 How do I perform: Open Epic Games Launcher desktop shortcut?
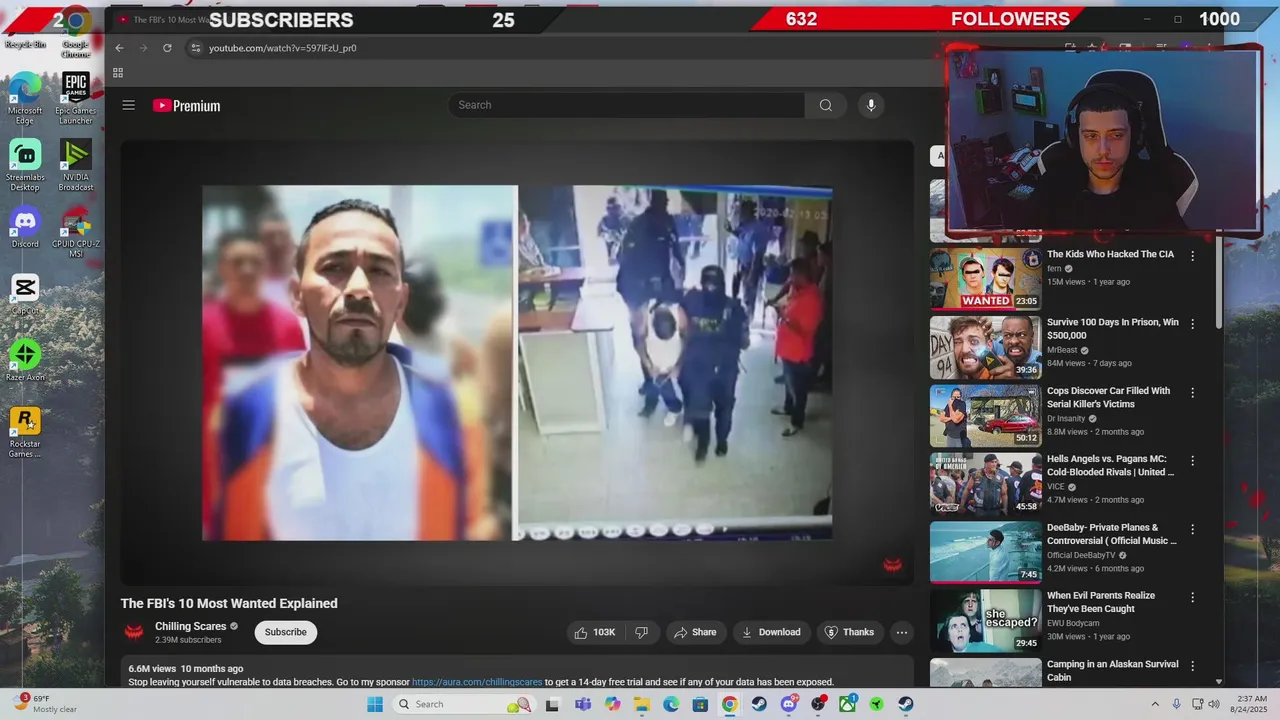pyautogui.click(x=76, y=98)
